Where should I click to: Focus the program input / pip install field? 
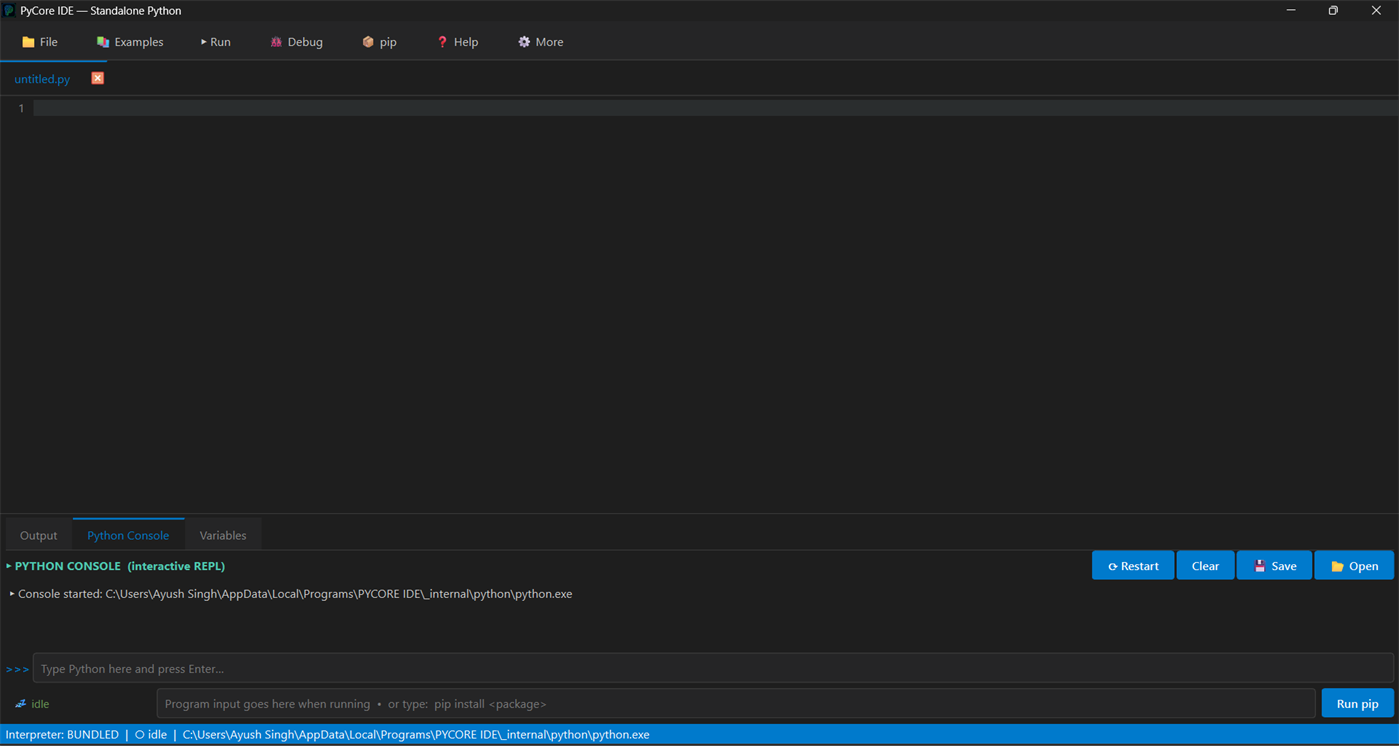736,704
